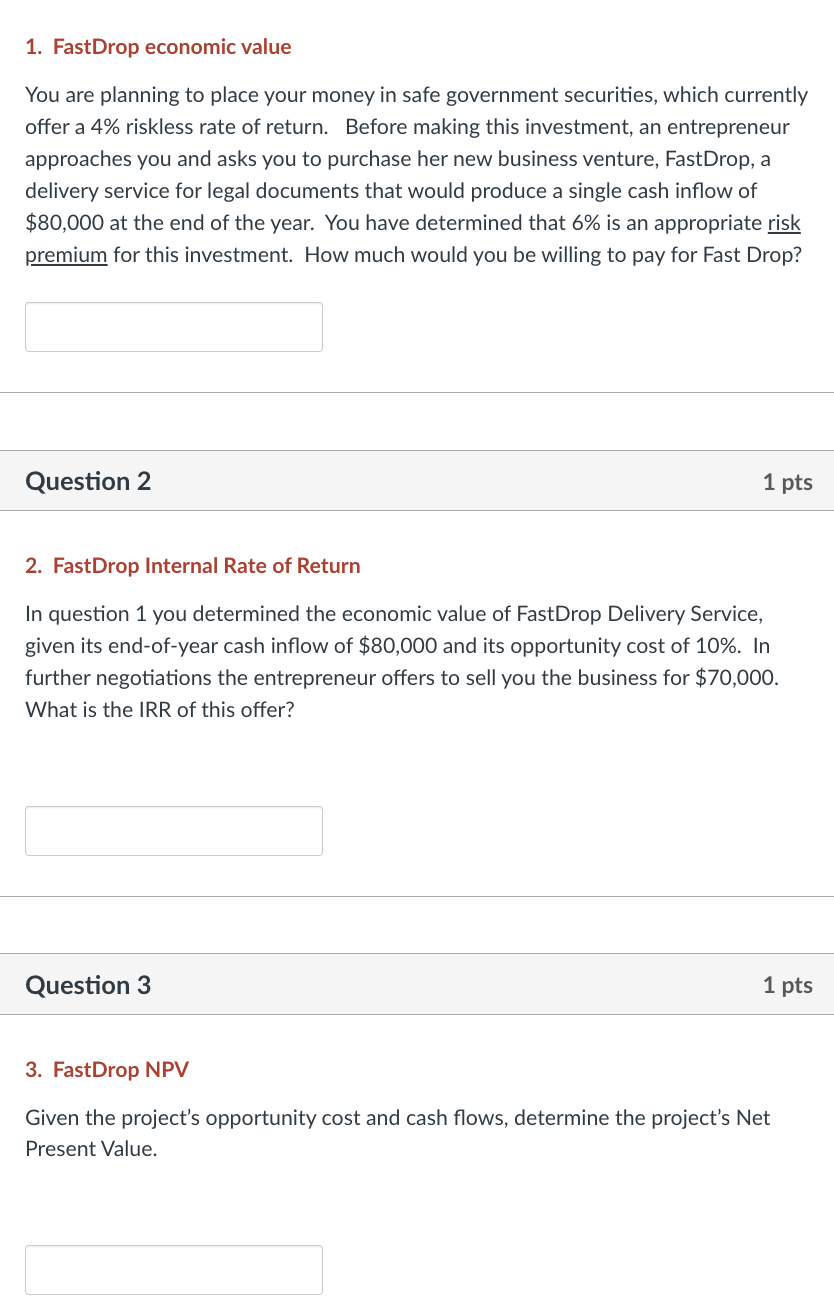
Task: Click the divider area between Question 1 and Question 2
Action: pos(417,420)
